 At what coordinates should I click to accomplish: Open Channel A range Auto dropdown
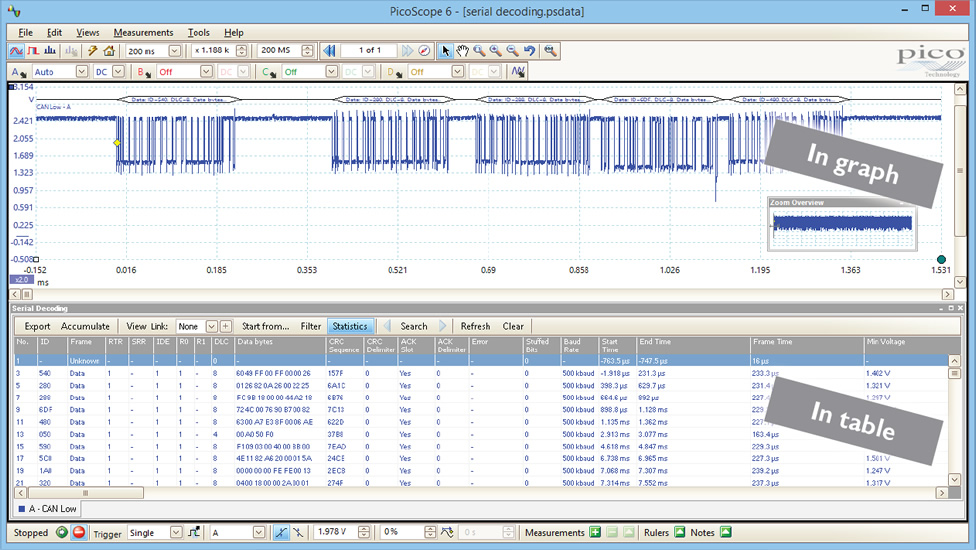(x=82, y=72)
